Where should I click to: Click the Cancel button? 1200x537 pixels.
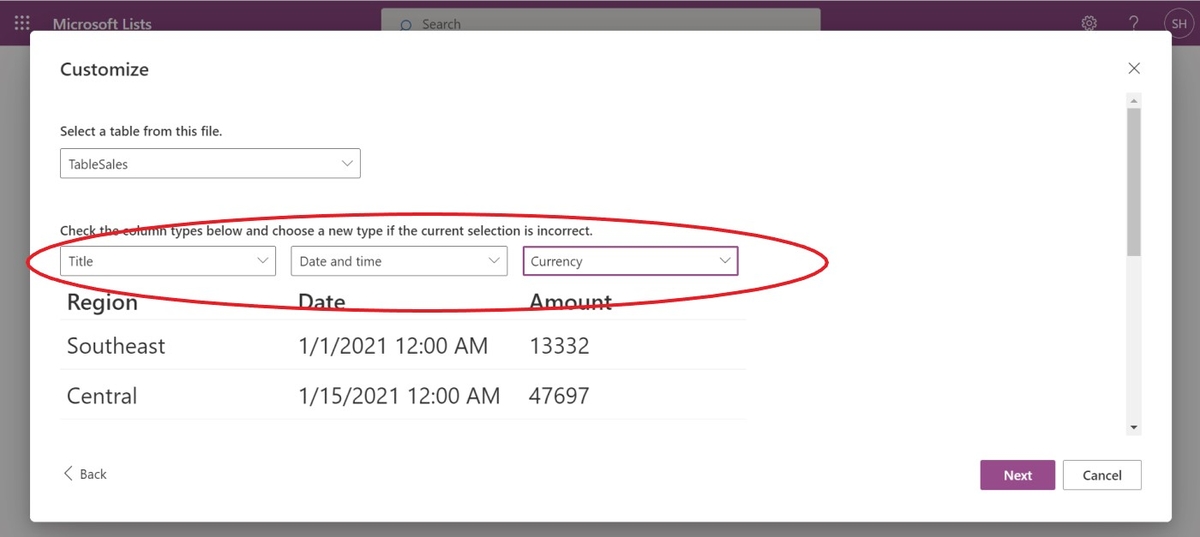[1101, 475]
